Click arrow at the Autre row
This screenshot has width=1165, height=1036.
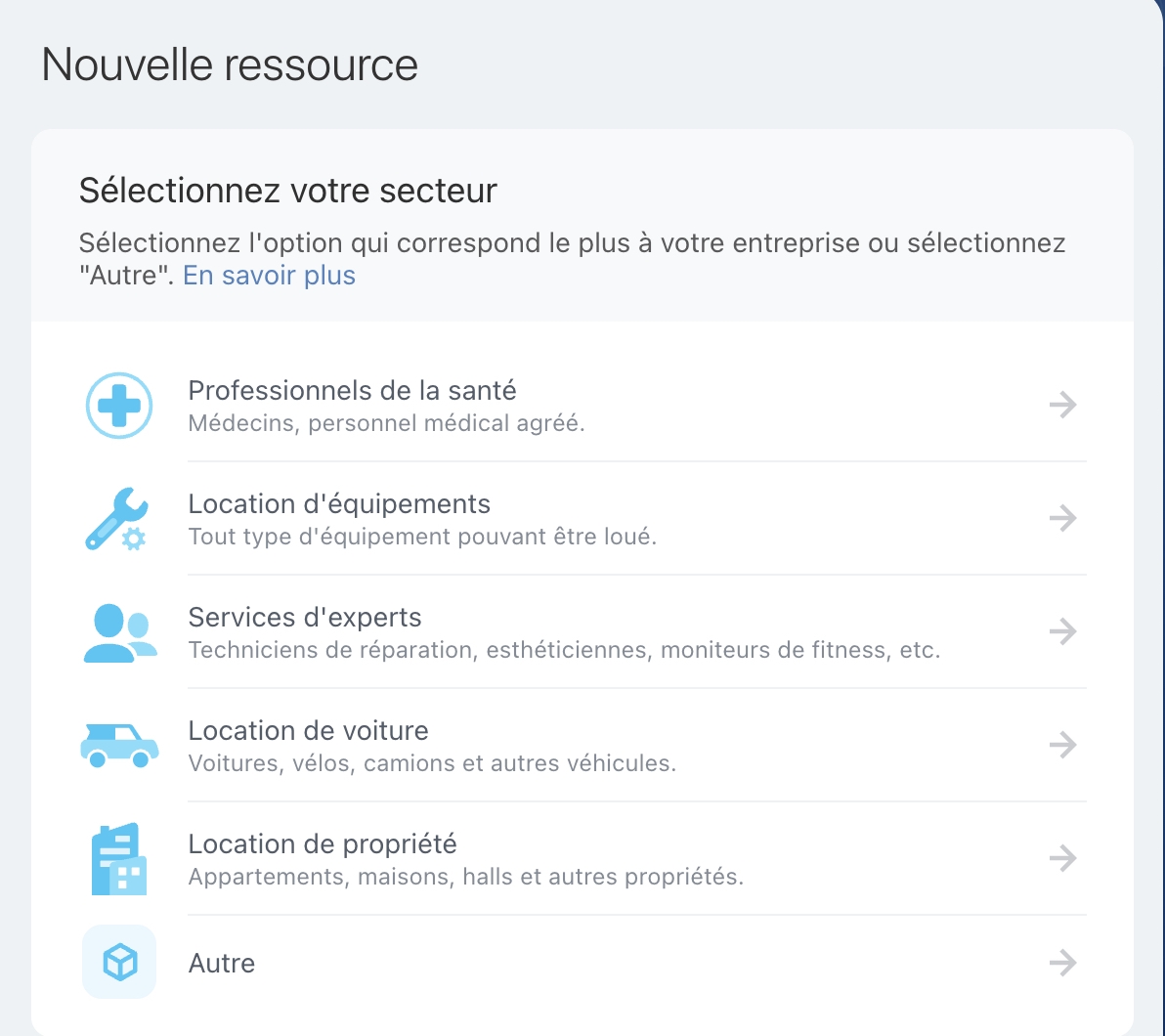[1062, 964]
